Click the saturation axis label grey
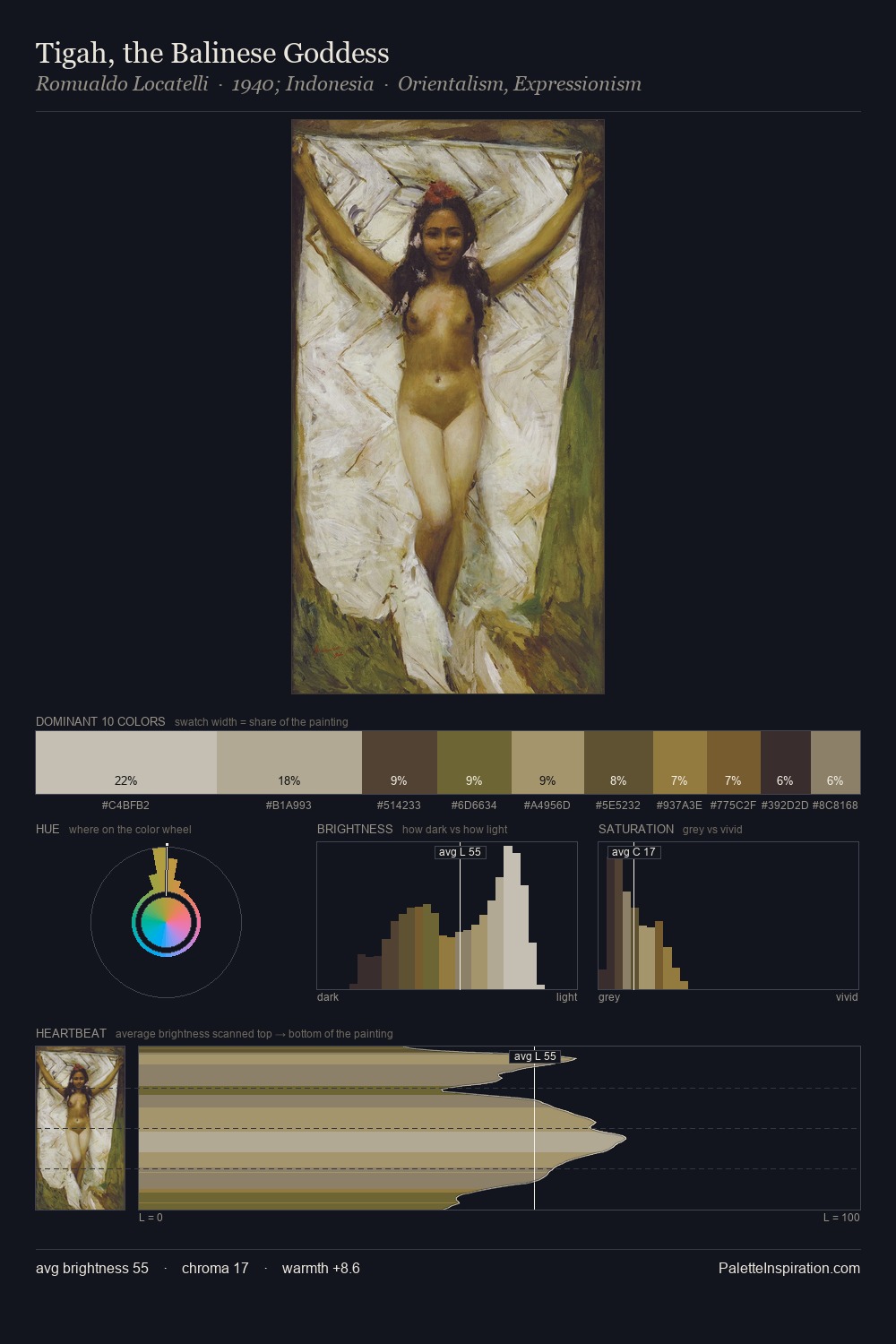This screenshot has width=896, height=1344. point(609,997)
